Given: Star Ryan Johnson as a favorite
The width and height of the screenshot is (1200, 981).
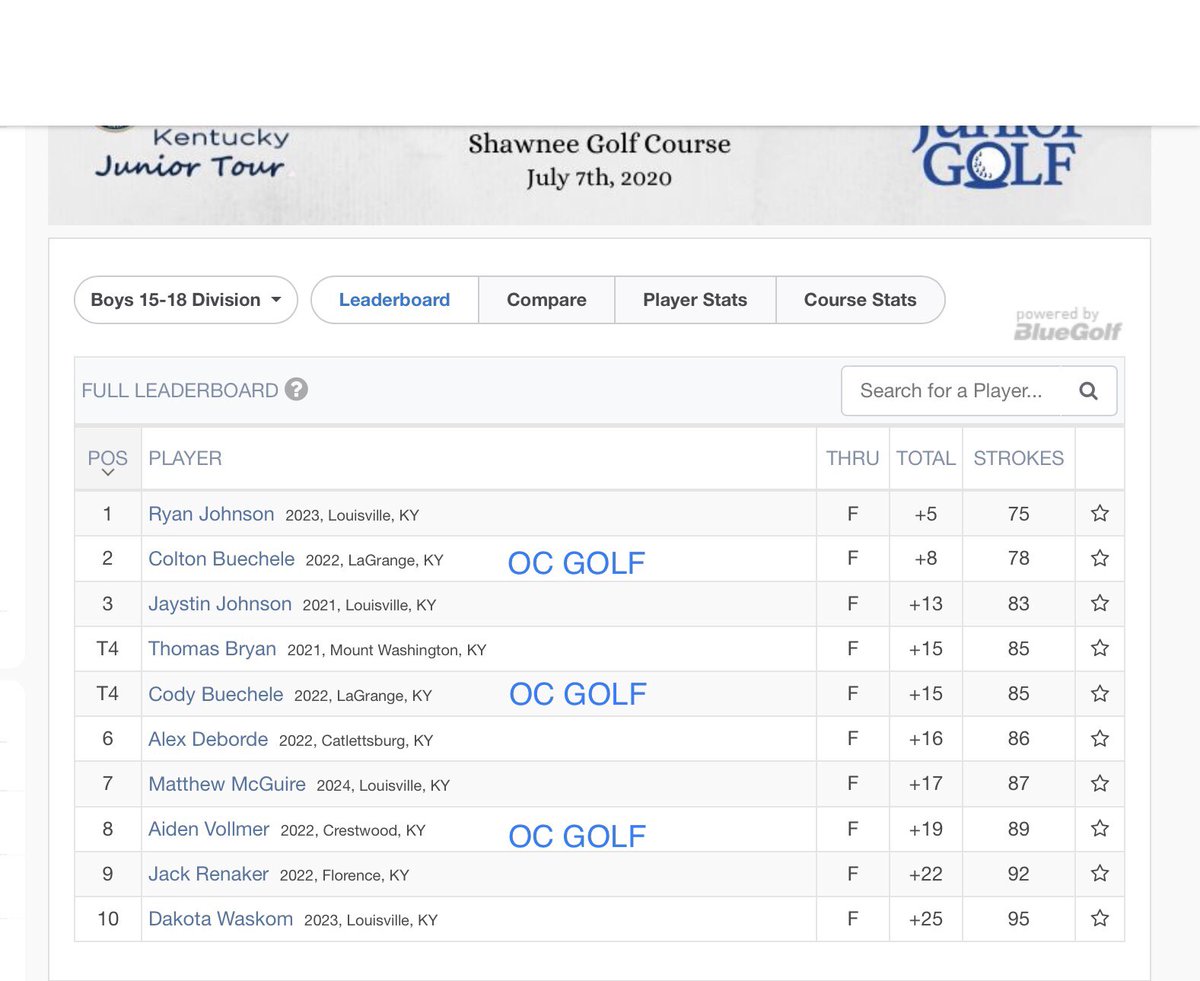Looking at the screenshot, I should pyautogui.click(x=1099, y=513).
